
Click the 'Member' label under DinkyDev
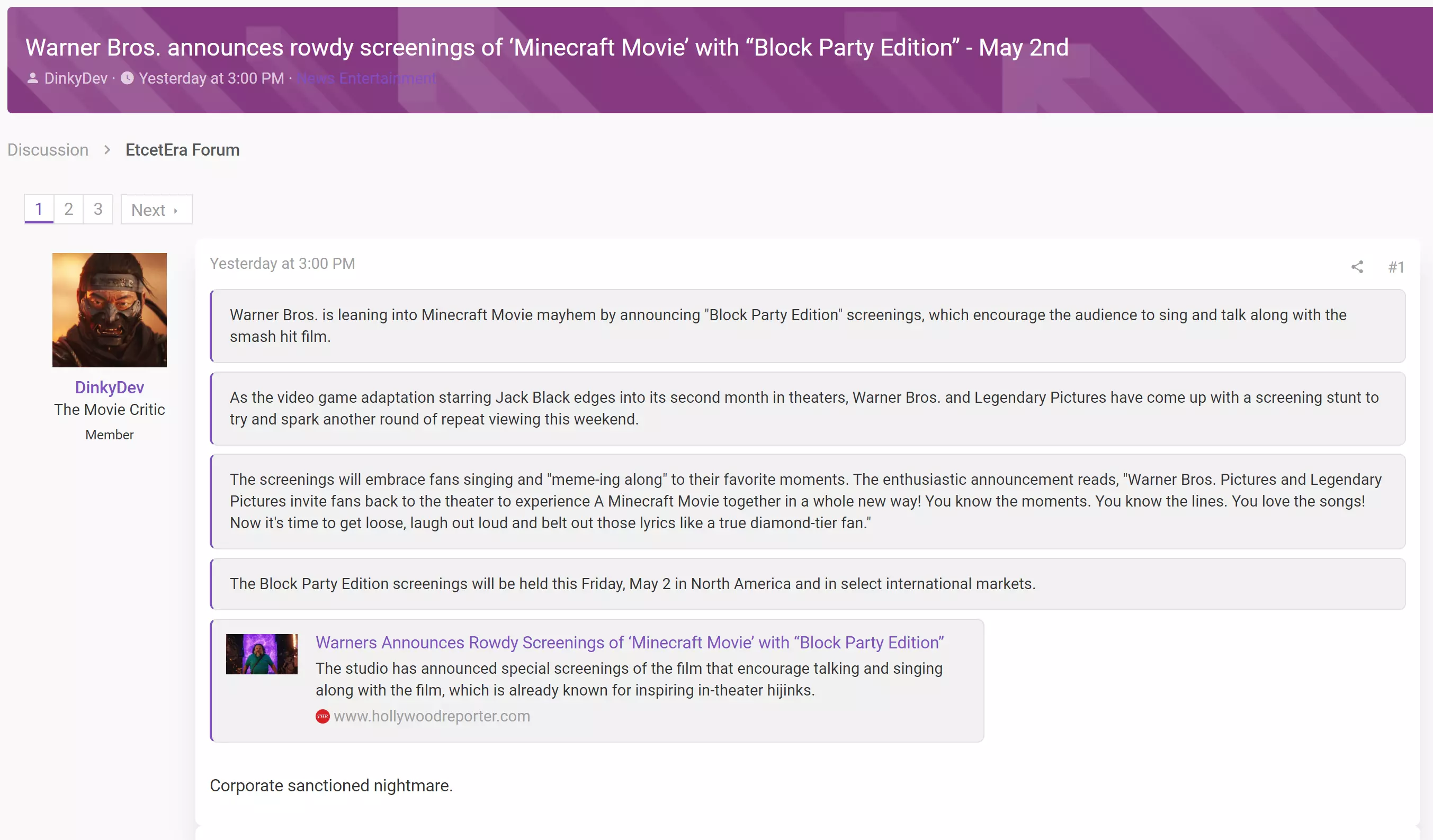point(109,435)
